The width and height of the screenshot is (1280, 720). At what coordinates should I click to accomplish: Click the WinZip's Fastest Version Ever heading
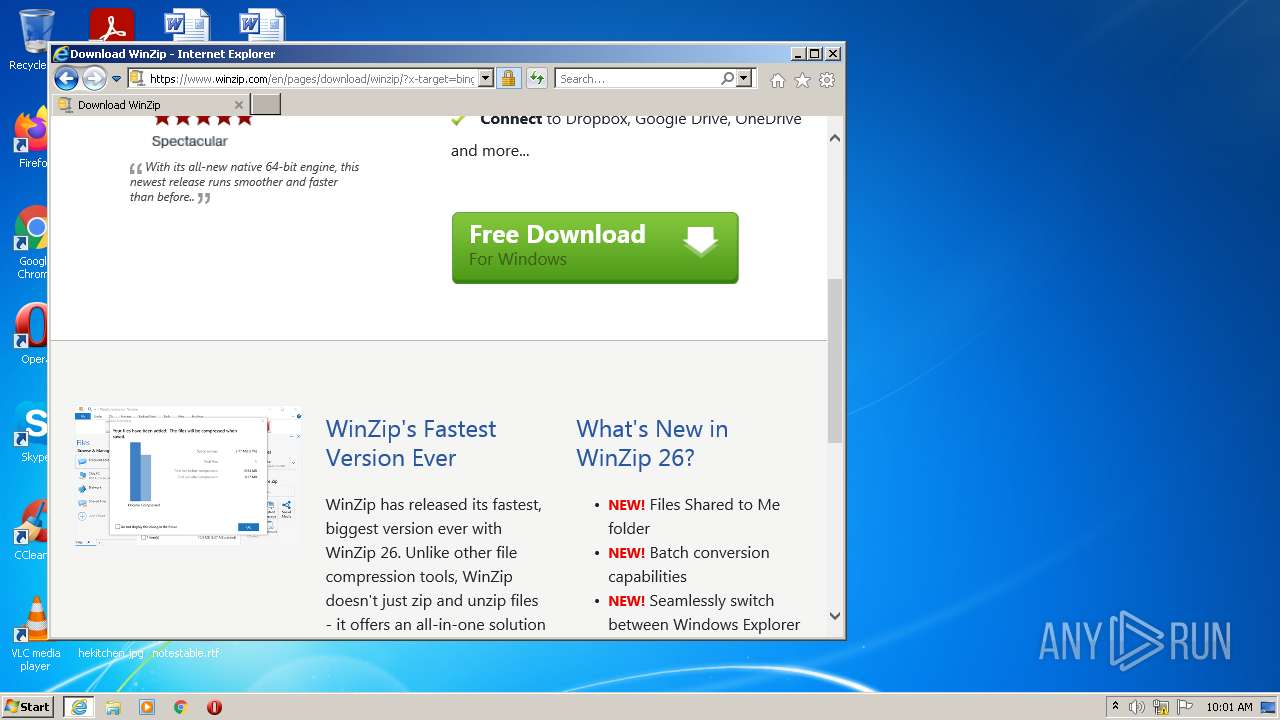click(x=411, y=443)
